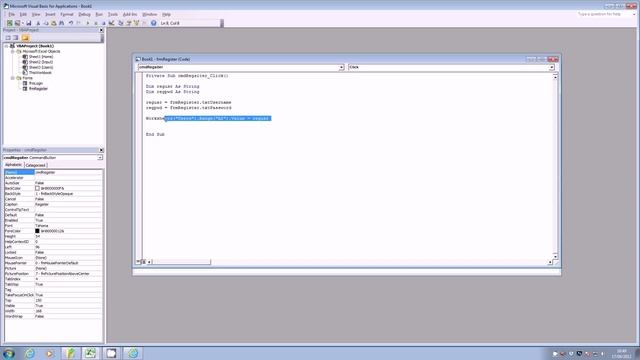640x360 pixels.
Task: Close the Properties panel
Action: tap(101, 150)
